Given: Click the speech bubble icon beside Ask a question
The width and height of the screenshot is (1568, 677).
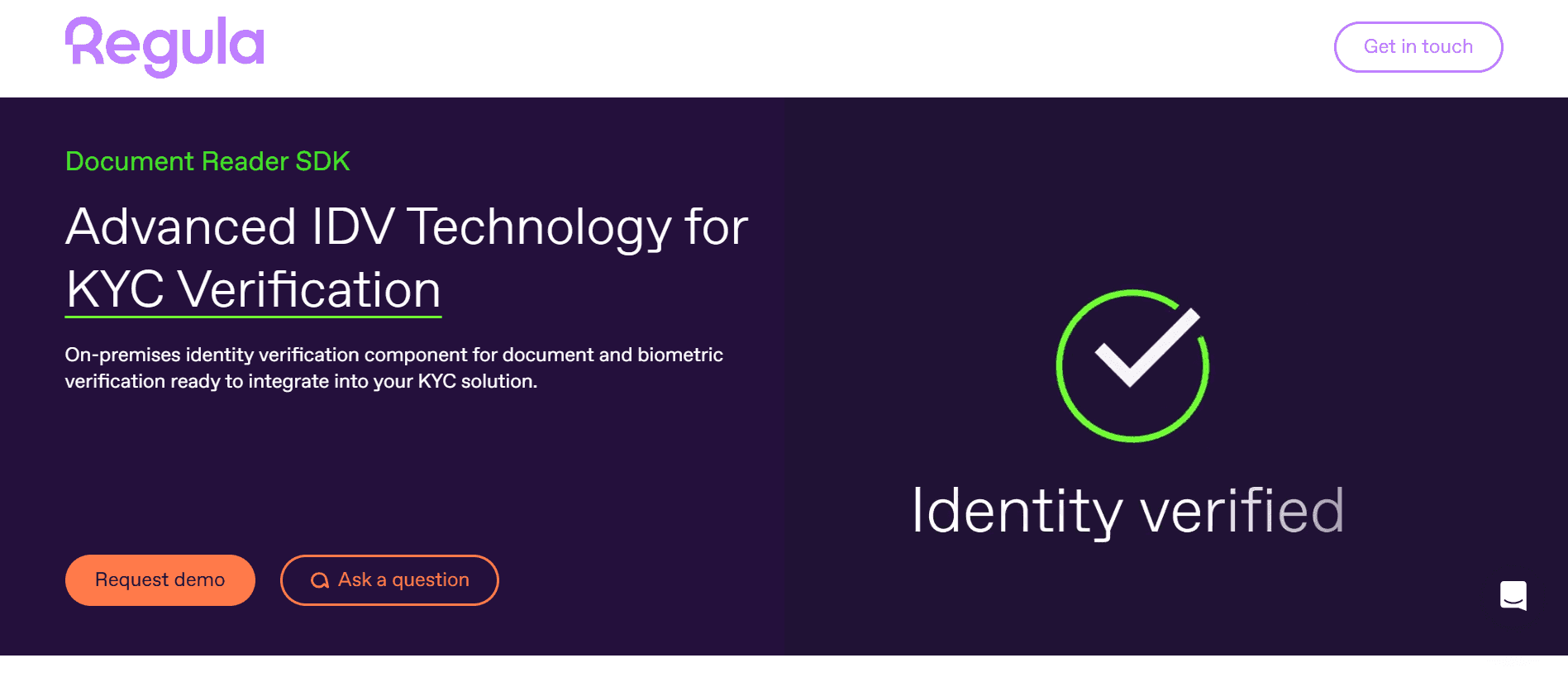Looking at the screenshot, I should [320, 580].
